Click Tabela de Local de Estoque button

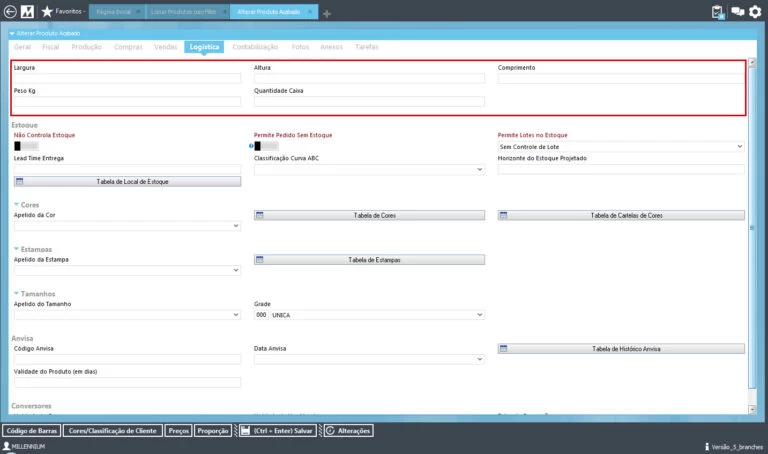pos(127,181)
